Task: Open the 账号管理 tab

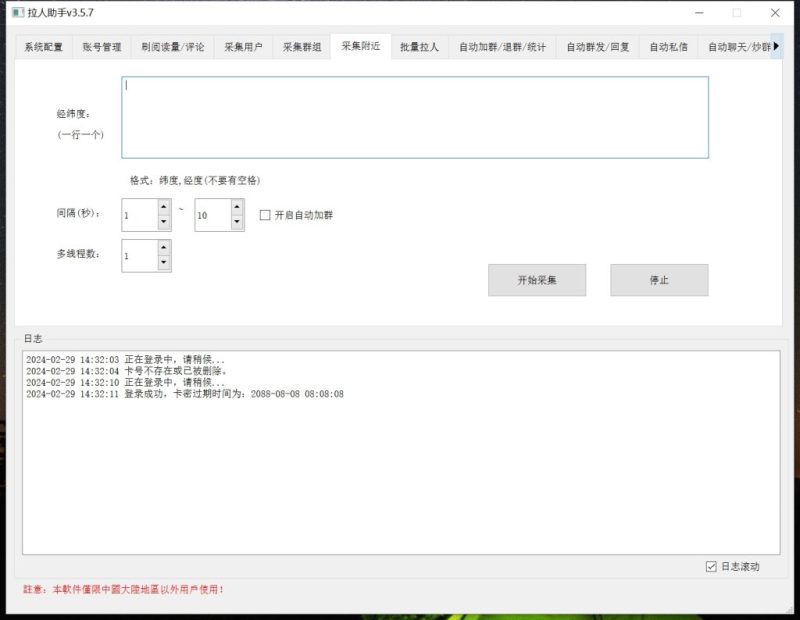Action: [101, 46]
